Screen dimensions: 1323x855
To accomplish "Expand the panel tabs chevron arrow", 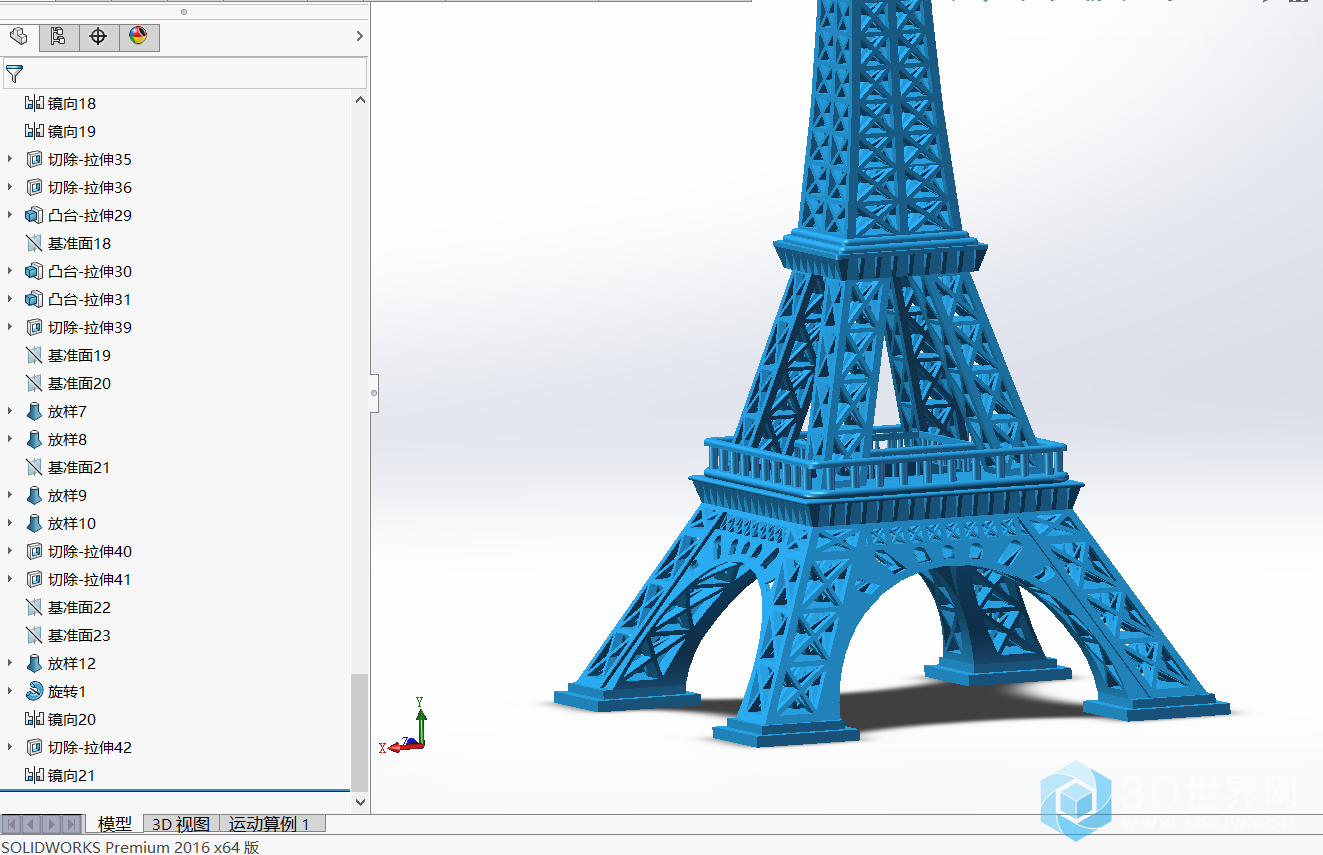I will pos(360,36).
